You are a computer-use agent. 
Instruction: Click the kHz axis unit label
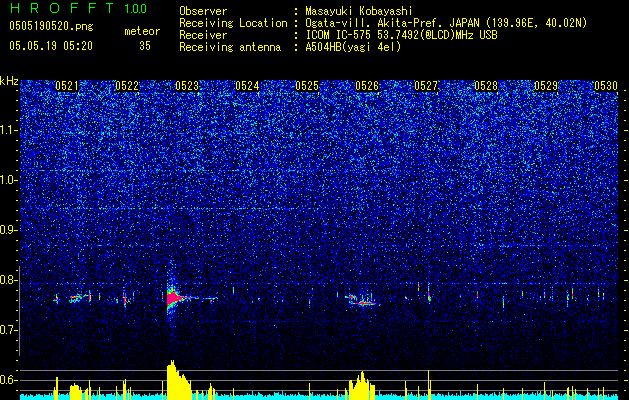9,81
